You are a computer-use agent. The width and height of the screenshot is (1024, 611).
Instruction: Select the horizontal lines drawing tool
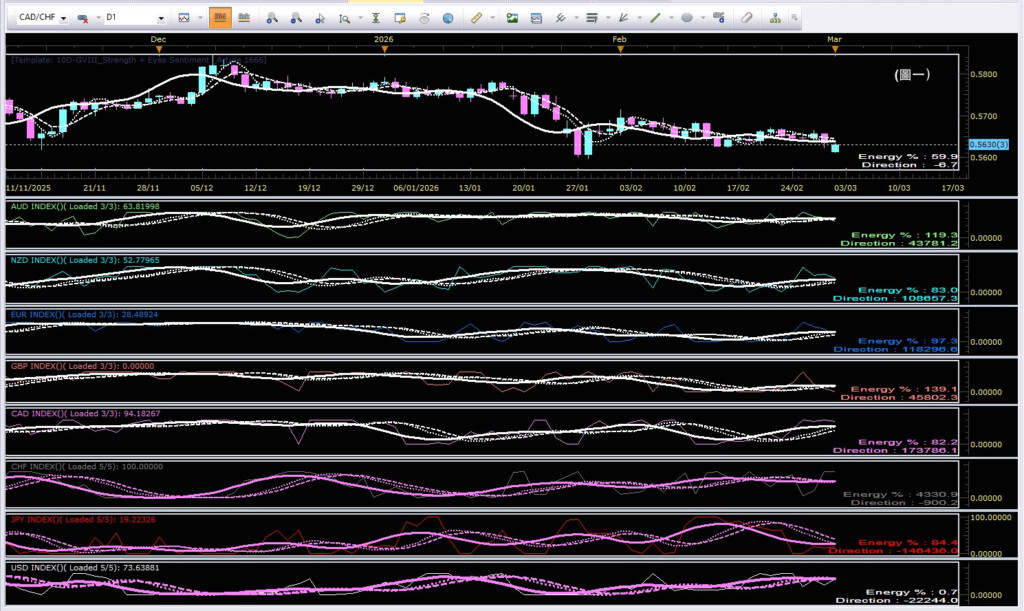[592, 18]
